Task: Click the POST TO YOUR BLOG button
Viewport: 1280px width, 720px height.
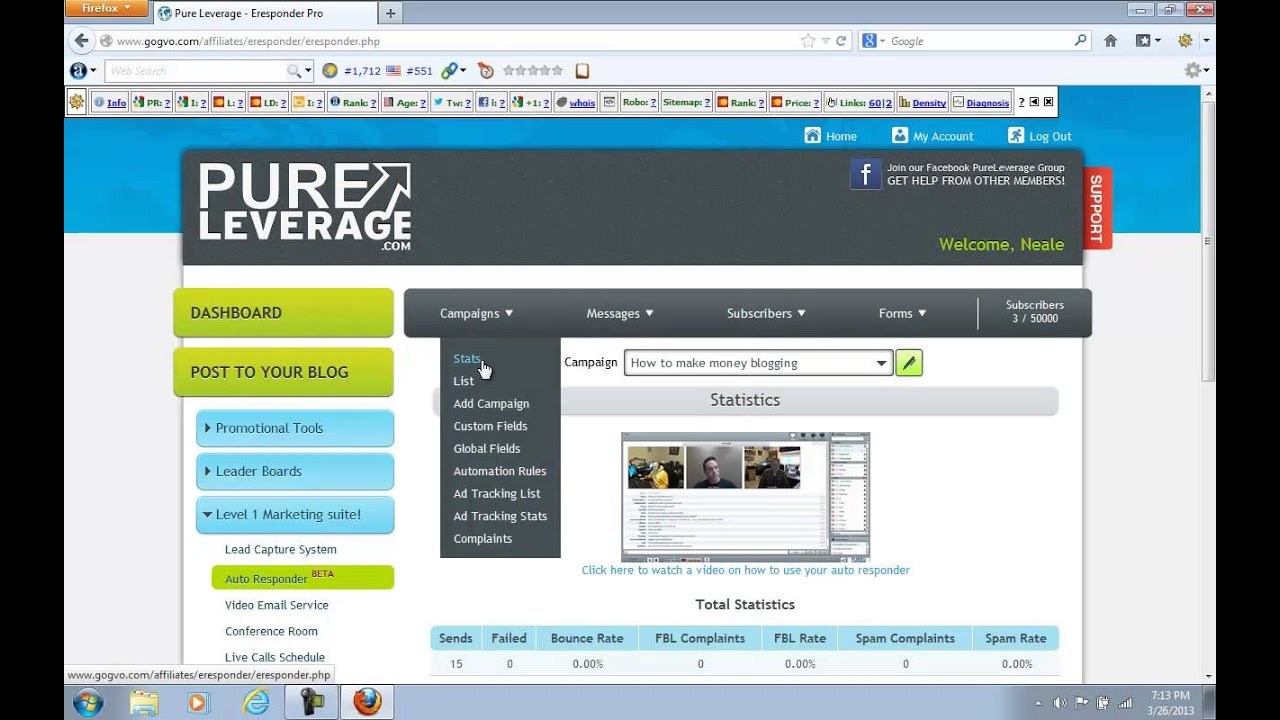Action: [x=283, y=372]
